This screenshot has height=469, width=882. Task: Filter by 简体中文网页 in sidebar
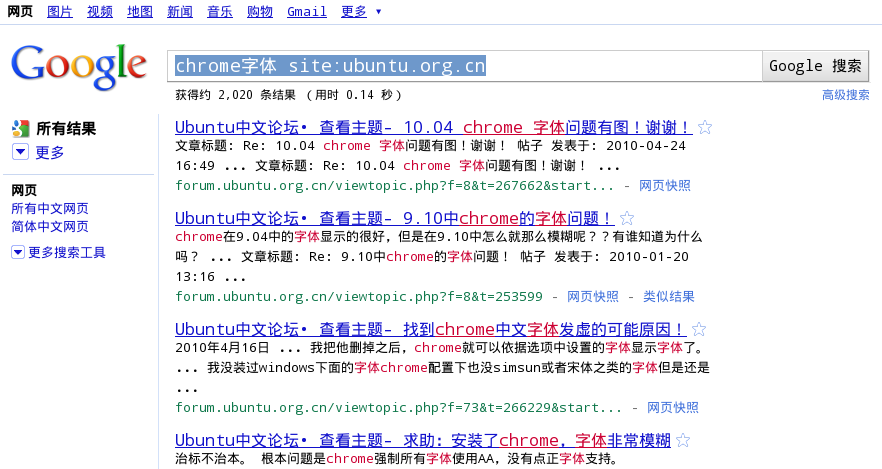50,227
